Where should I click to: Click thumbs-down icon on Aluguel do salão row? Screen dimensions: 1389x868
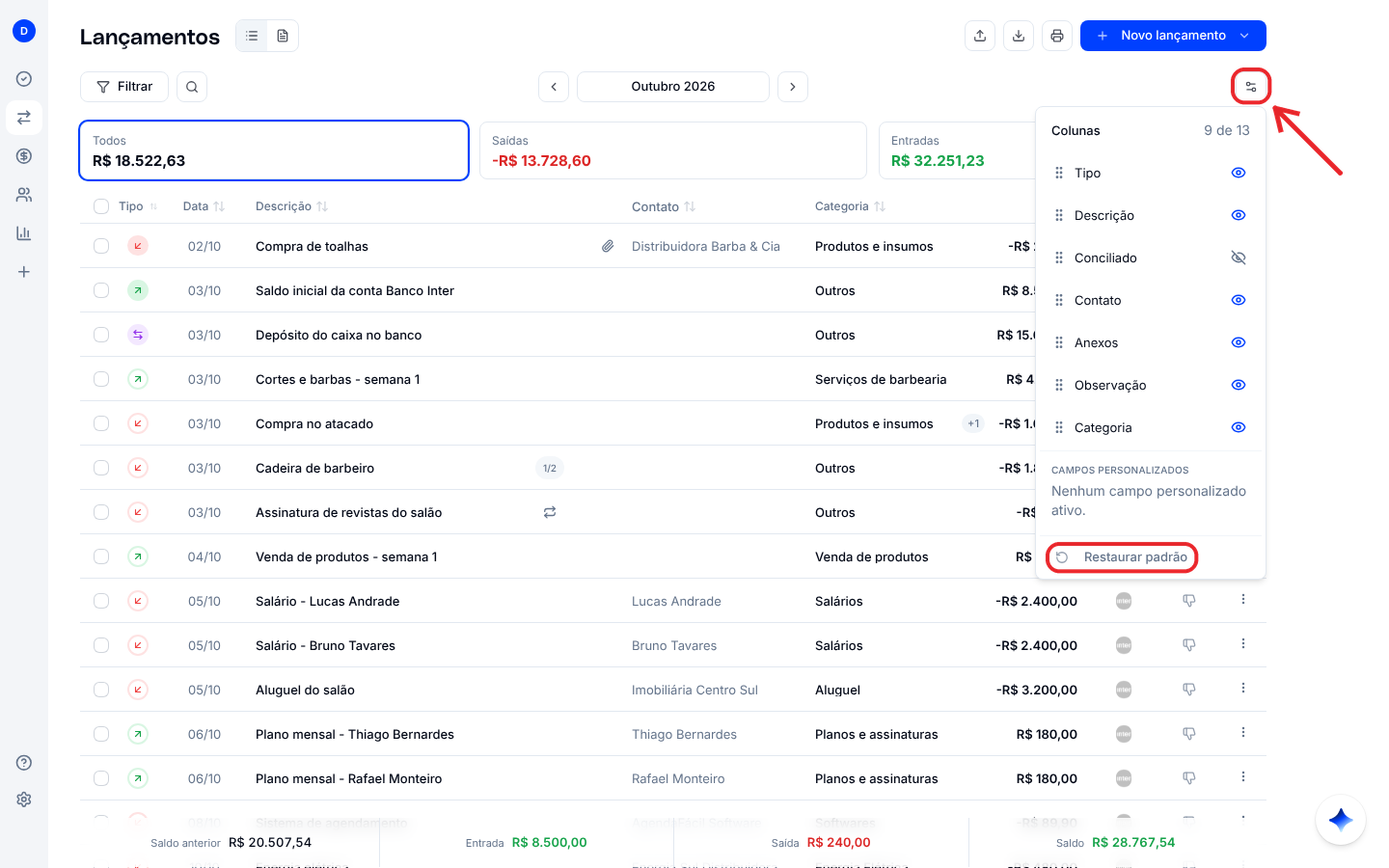coord(1189,690)
